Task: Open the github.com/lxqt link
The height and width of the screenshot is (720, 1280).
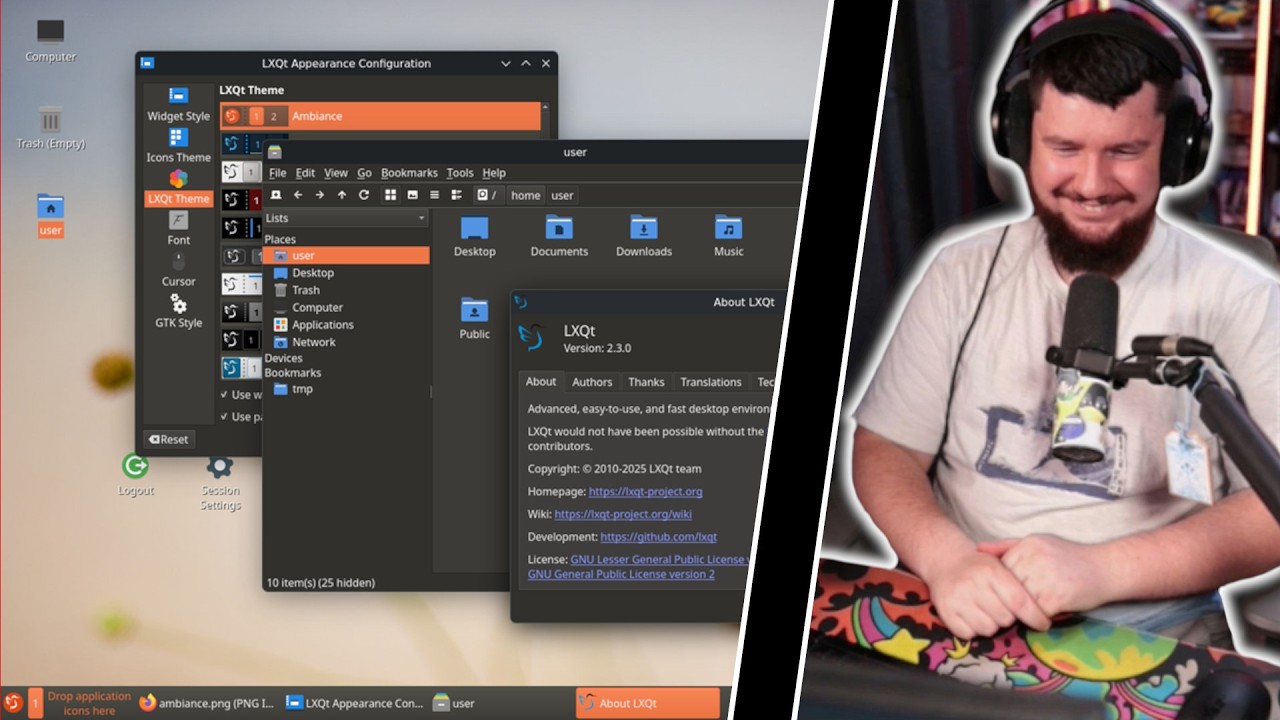Action: (x=658, y=537)
